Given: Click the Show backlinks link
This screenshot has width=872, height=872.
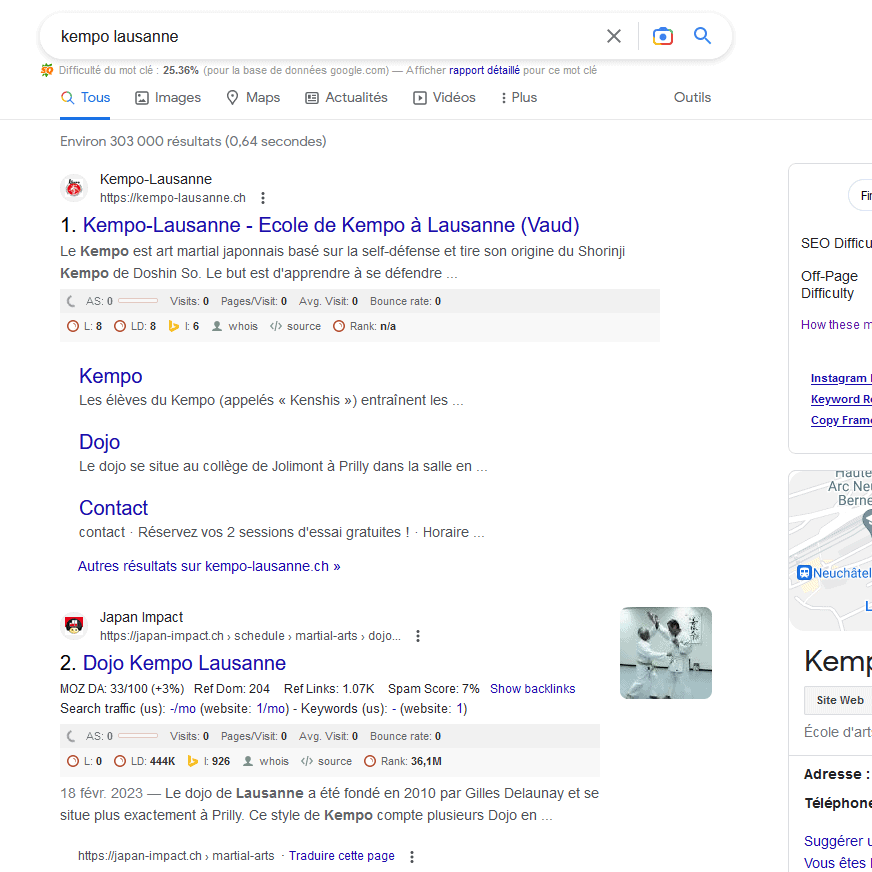Looking at the screenshot, I should [532, 688].
